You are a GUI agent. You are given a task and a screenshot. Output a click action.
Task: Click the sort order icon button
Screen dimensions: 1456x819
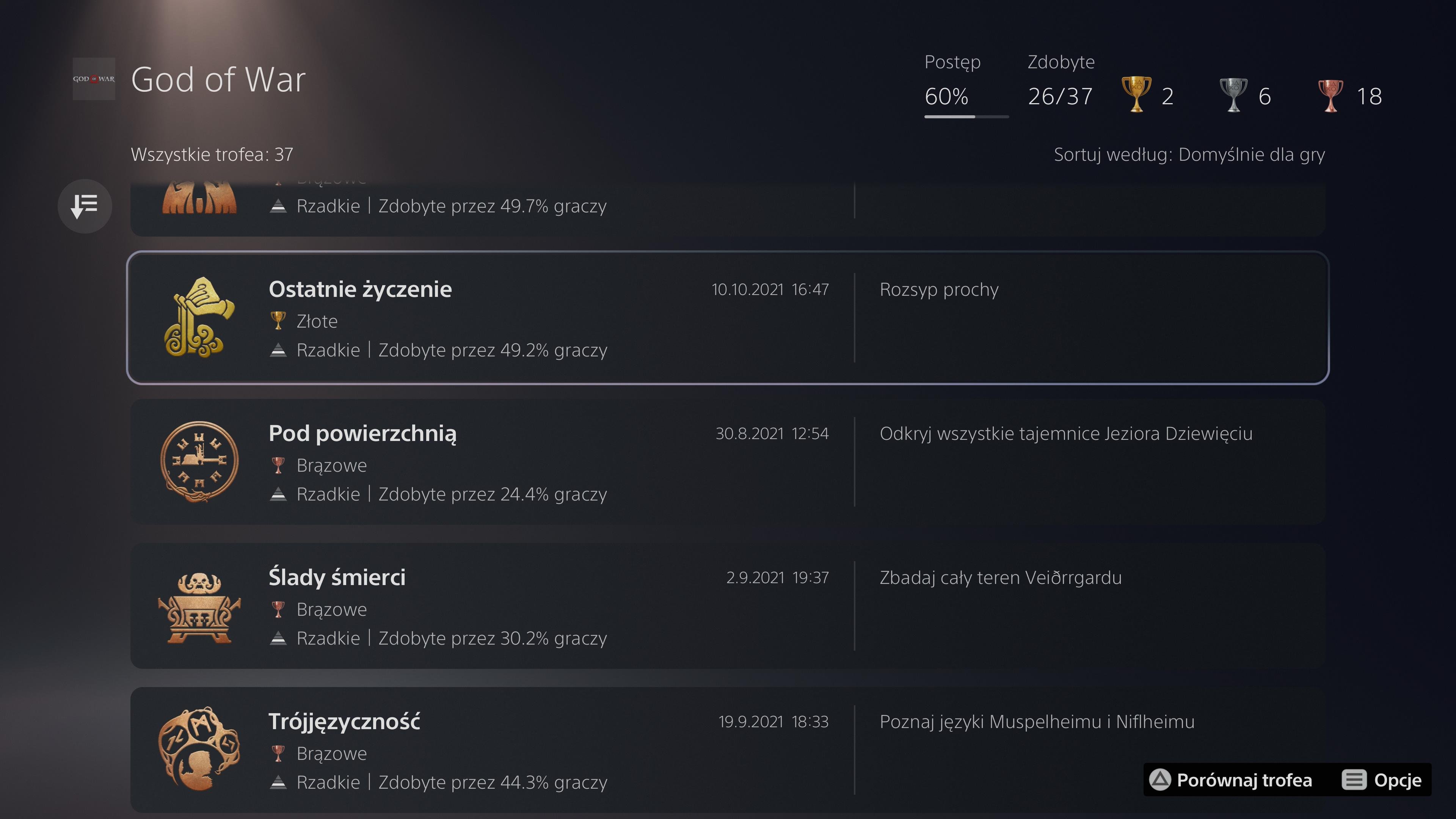click(x=85, y=206)
